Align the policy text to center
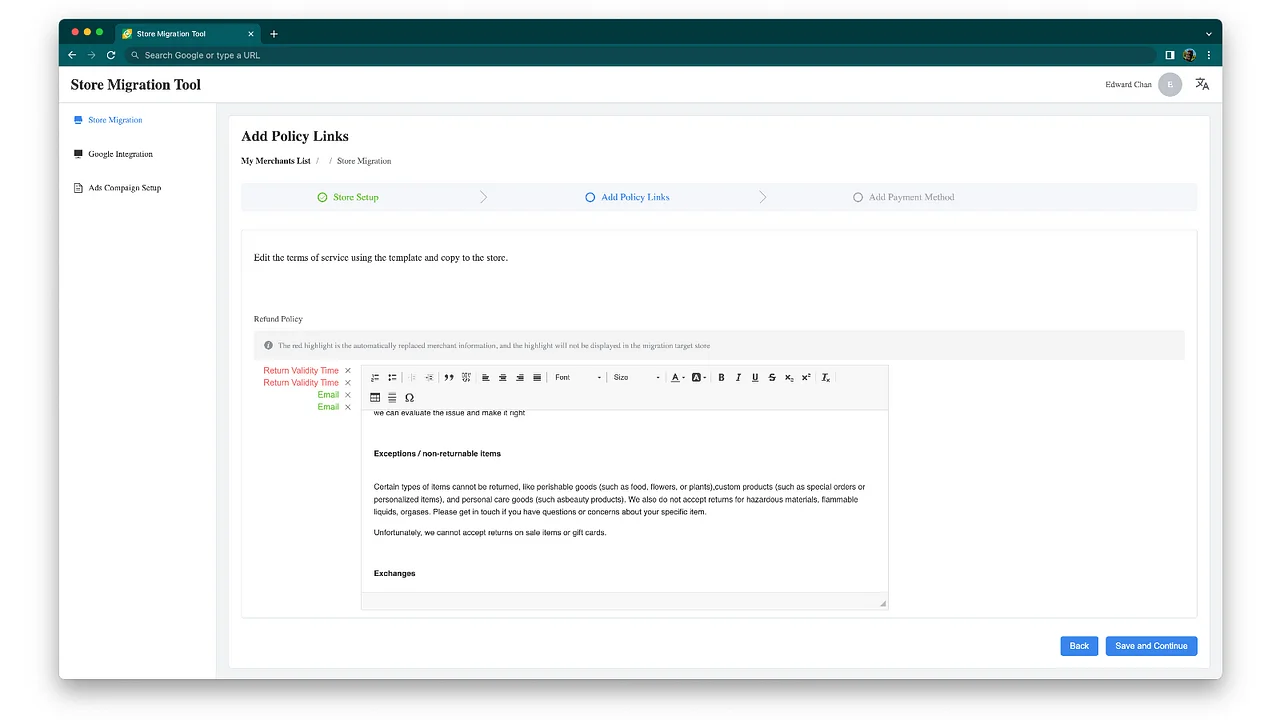The width and height of the screenshot is (1280, 720). click(x=502, y=377)
